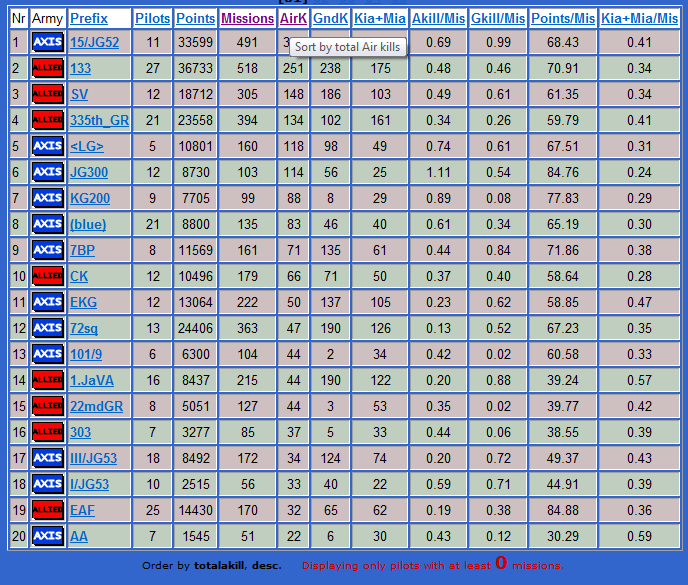Sort by the Pilots column header

click(x=152, y=18)
